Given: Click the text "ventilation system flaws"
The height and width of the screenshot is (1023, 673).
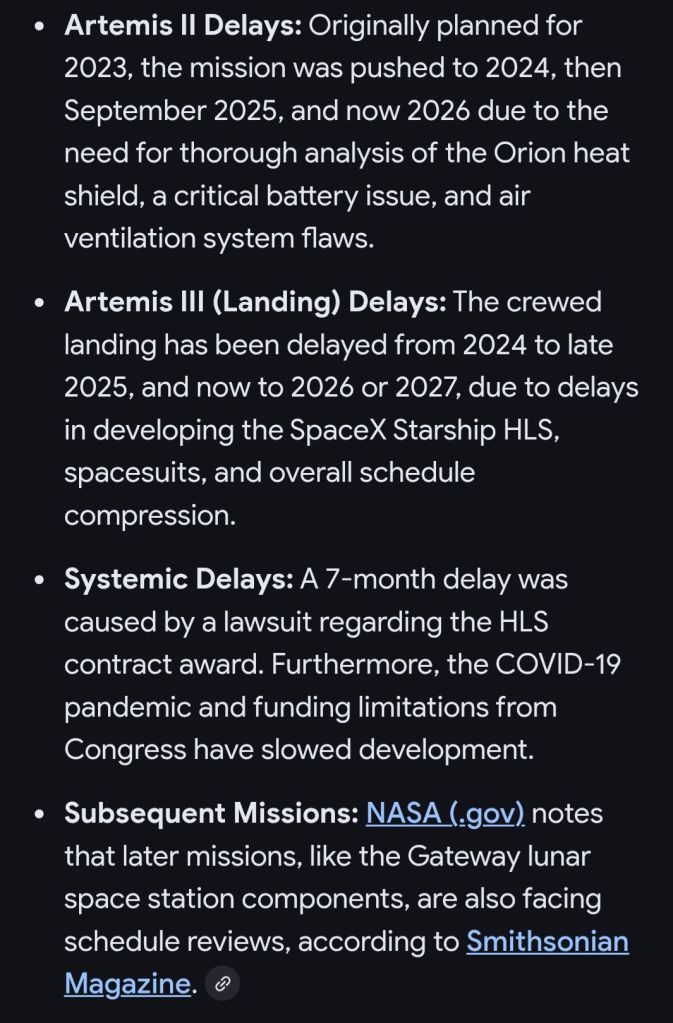Looking at the screenshot, I should [x=218, y=238].
